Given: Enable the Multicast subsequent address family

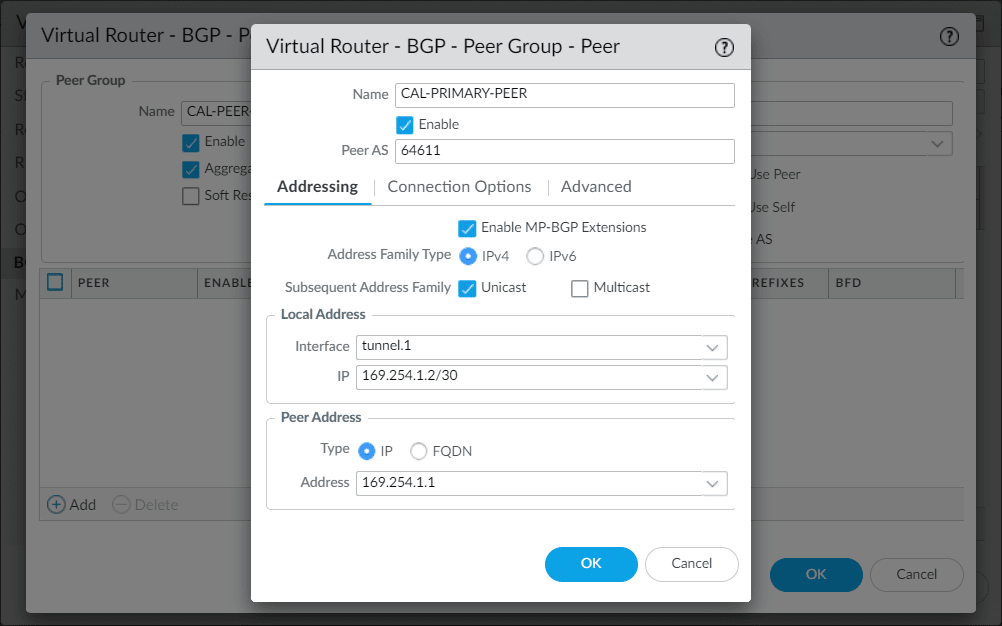Looking at the screenshot, I should pos(578,288).
